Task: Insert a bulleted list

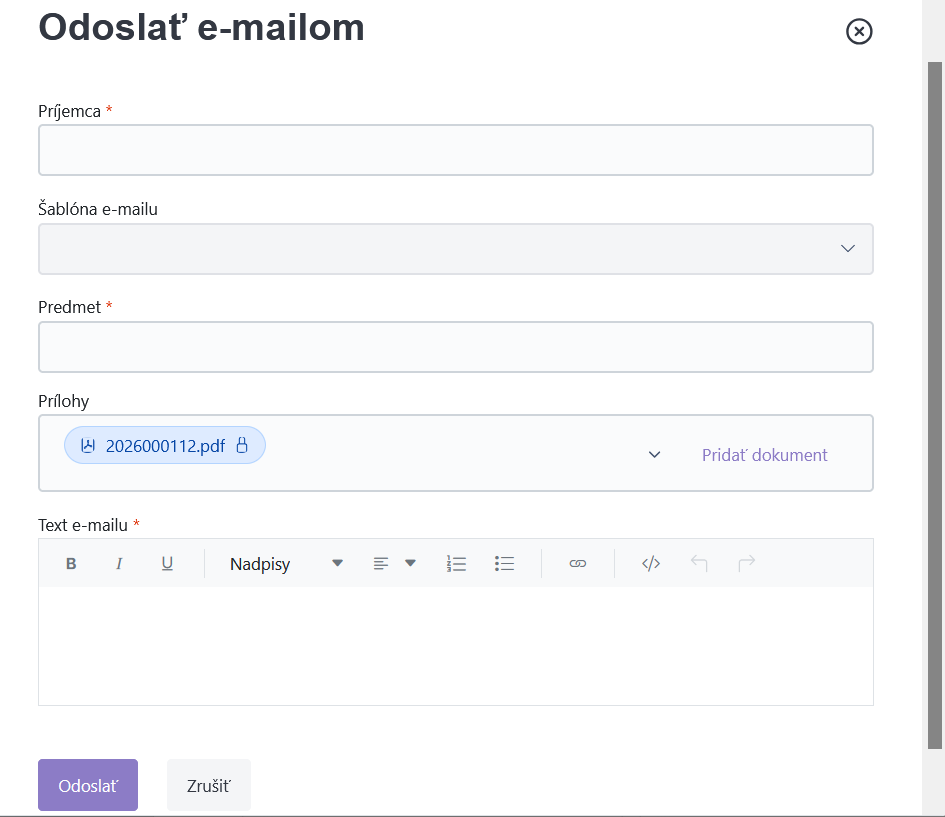Action: [x=504, y=563]
